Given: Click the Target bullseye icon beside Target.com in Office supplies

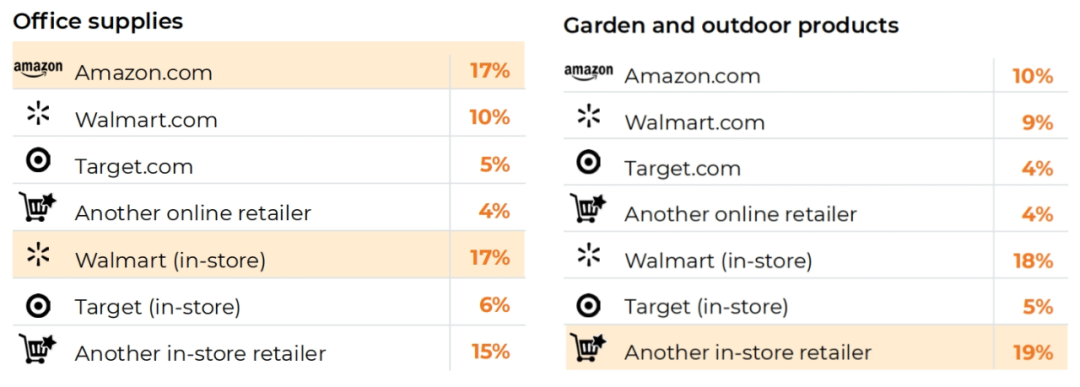Looking at the screenshot, I should click(38, 161).
